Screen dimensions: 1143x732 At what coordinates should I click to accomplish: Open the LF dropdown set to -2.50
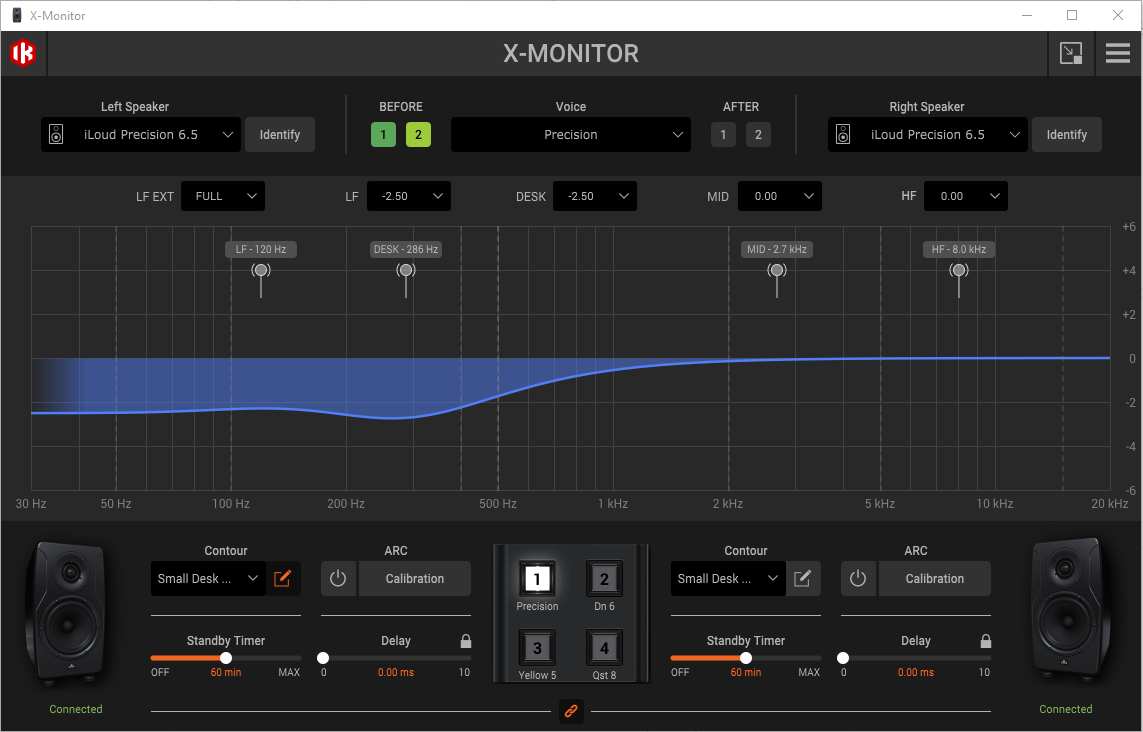[409, 196]
